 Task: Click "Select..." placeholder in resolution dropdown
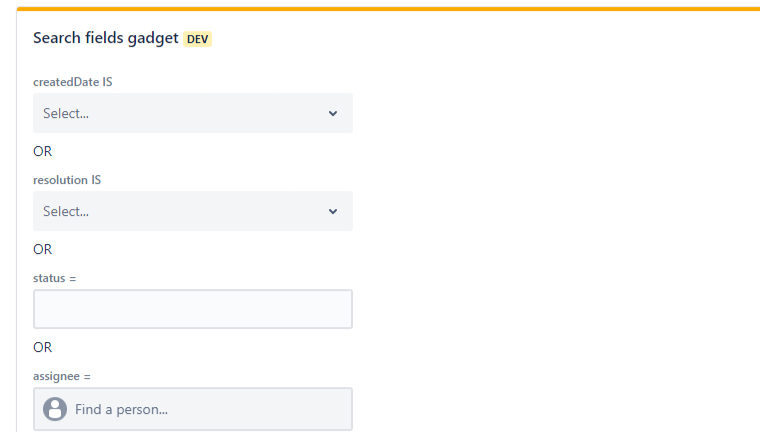click(66, 211)
